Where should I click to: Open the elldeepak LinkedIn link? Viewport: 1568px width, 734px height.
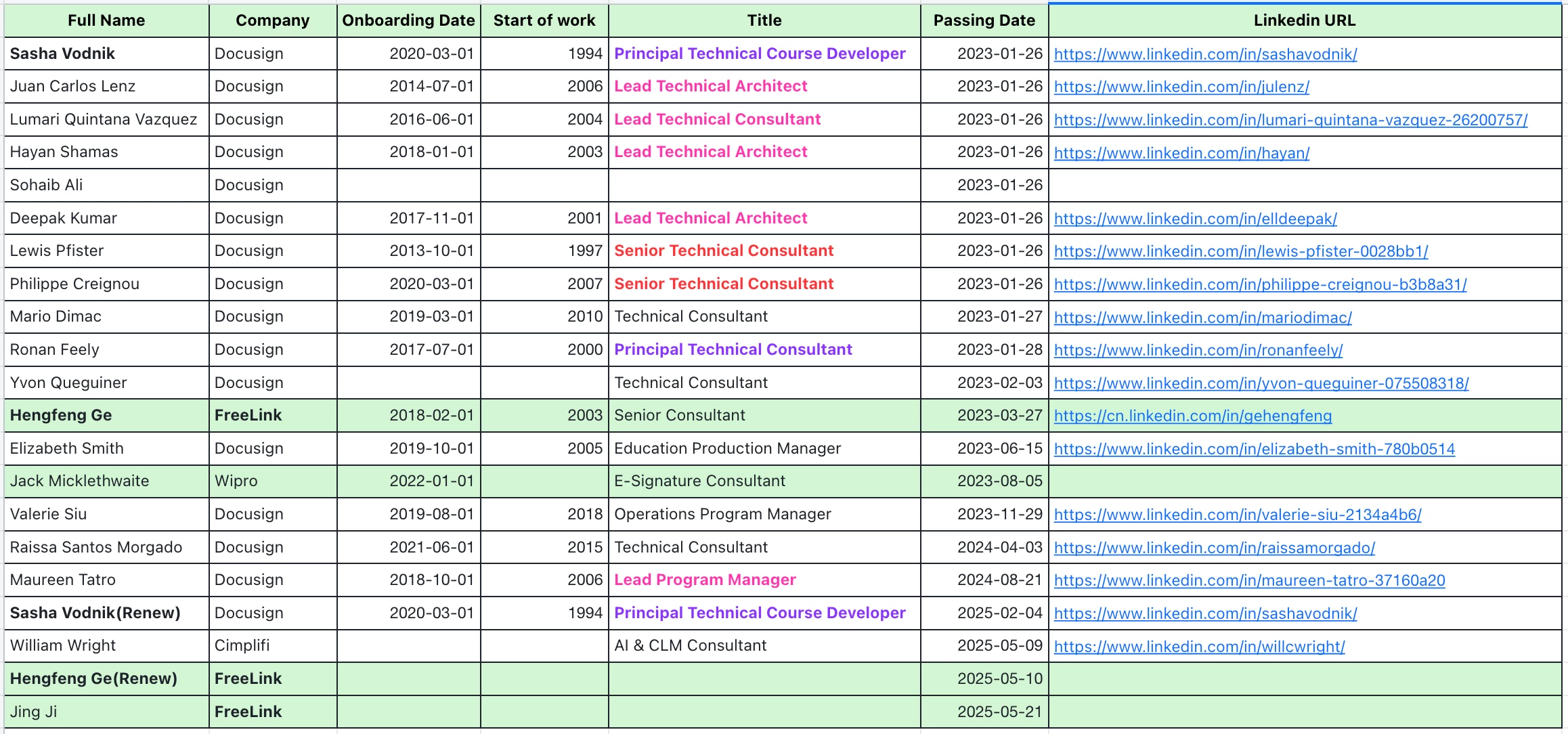[x=1195, y=219]
